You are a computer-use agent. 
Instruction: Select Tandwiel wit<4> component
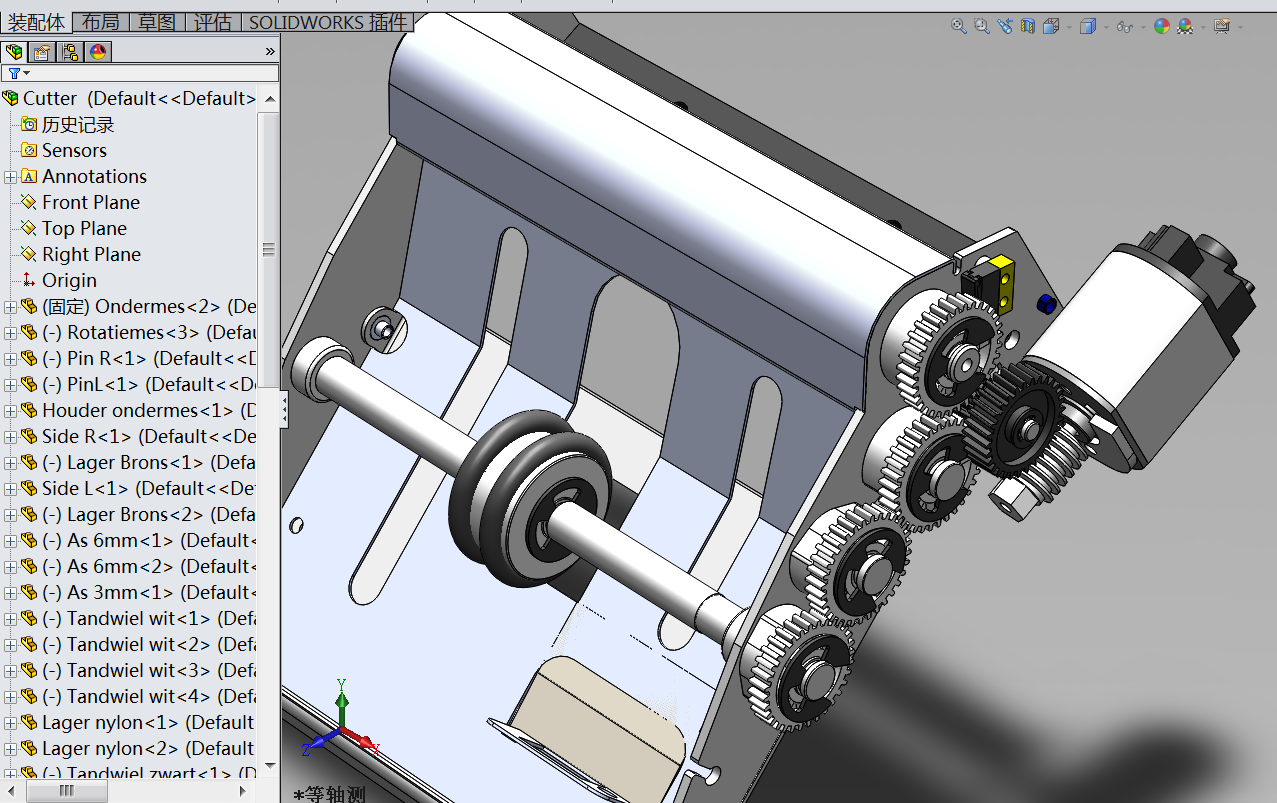[149, 696]
